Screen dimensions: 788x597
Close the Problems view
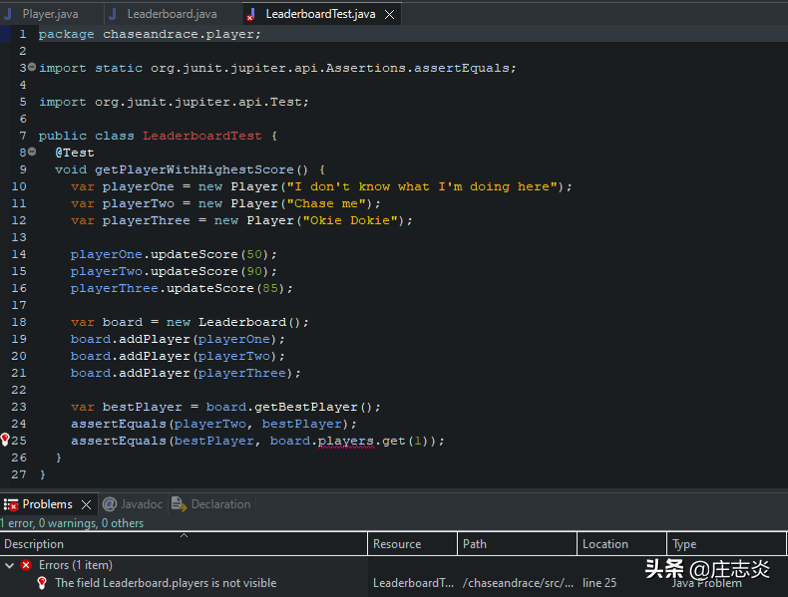point(86,505)
